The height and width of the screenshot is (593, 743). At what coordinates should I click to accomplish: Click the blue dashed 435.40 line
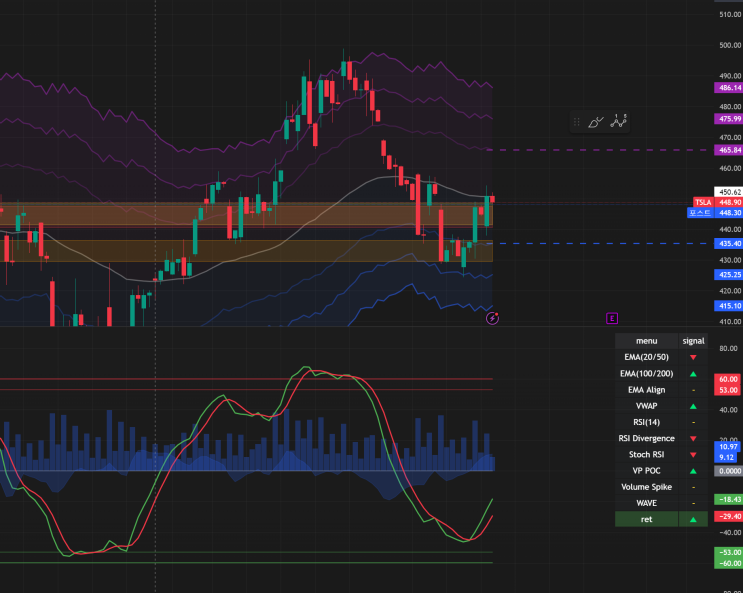tap(600, 244)
